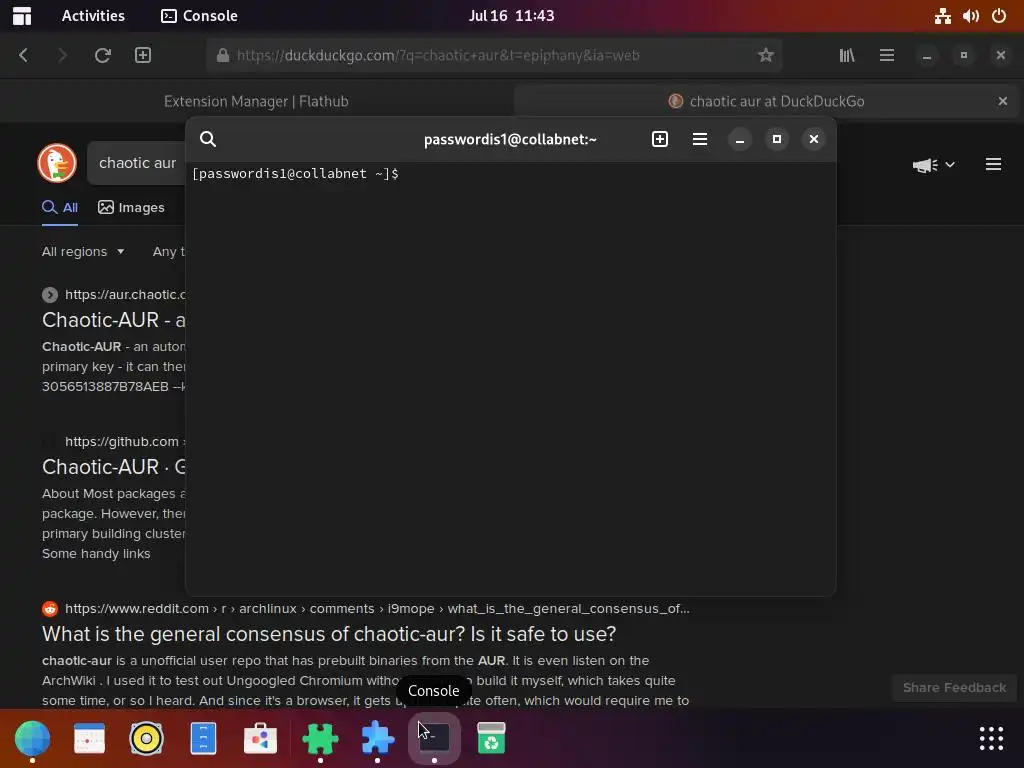The width and height of the screenshot is (1024, 768).
Task: Click the browser back arrow button
Action: click(x=24, y=56)
